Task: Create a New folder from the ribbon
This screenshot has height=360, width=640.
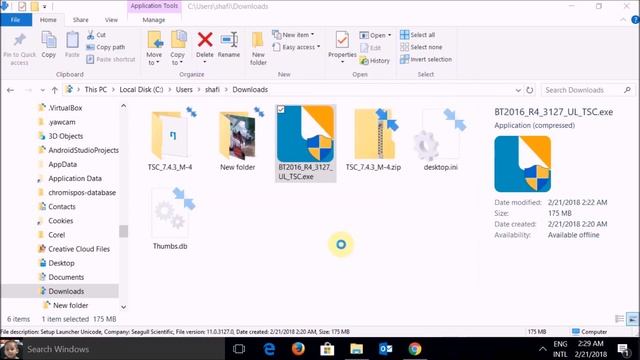Action: [x=258, y=48]
